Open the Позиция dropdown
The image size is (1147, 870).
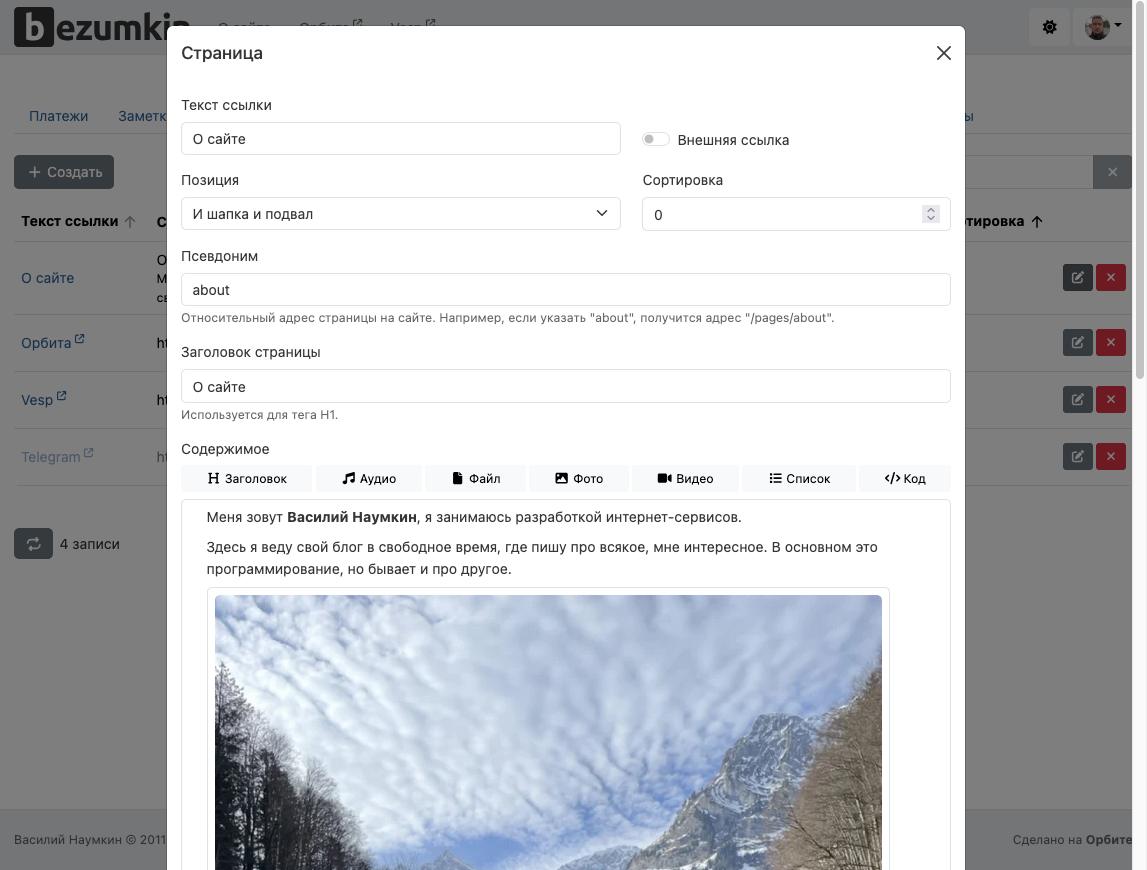tap(400, 214)
